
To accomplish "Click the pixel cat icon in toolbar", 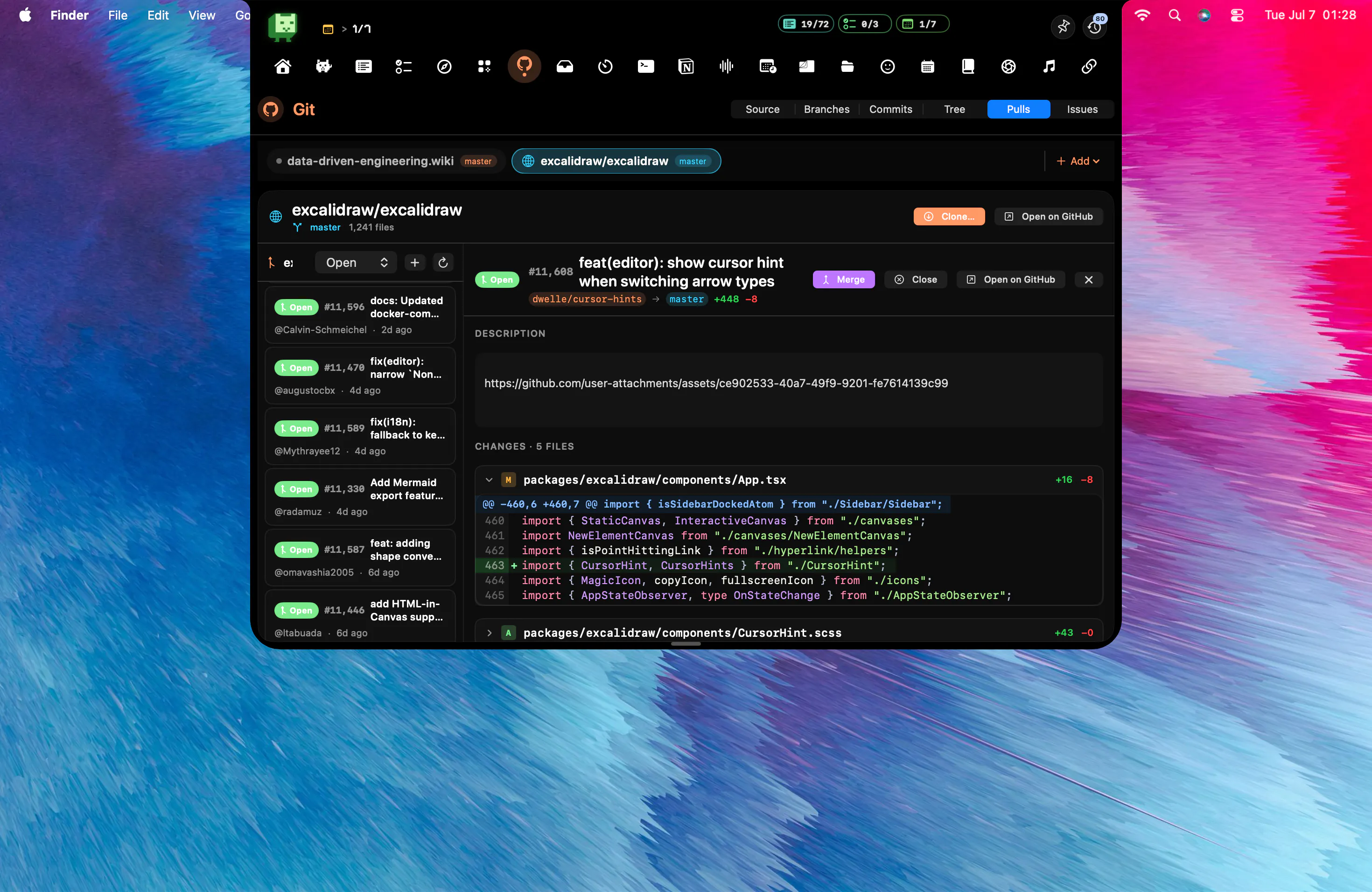I will pyautogui.click(x=323, y=66).
